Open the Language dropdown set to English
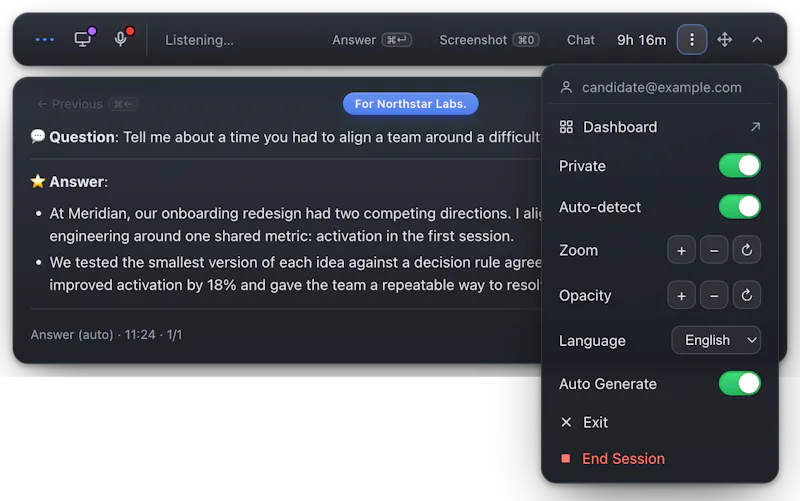Viewport: 800px width, 501px height. pyautogui.click(x=716, y=340)
